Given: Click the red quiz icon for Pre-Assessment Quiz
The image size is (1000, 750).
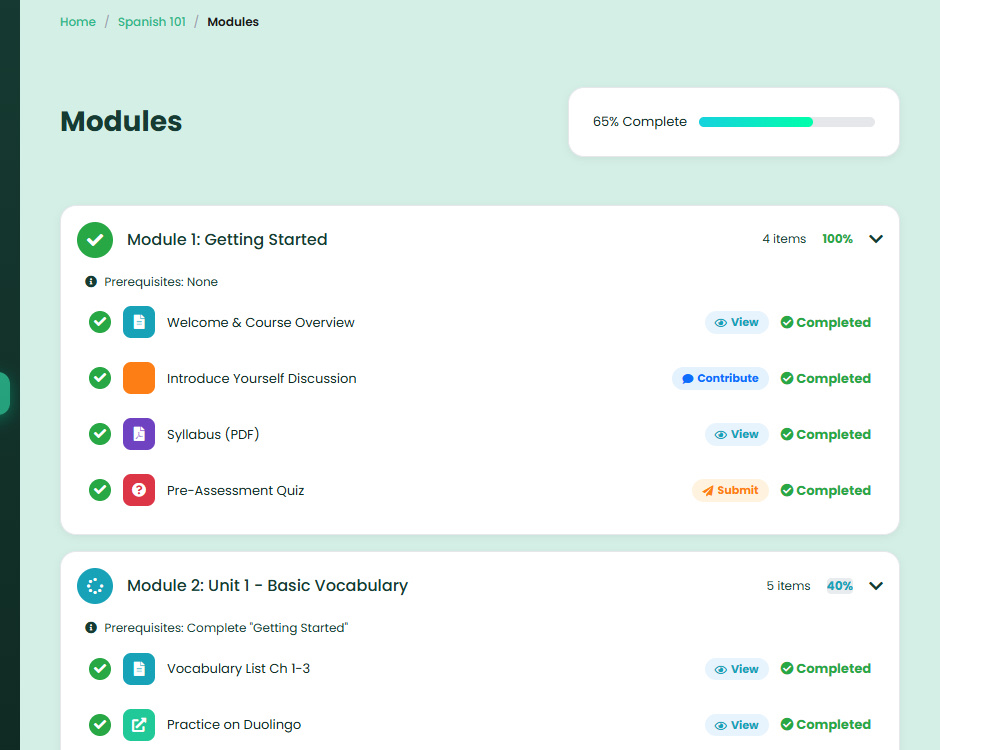Looking at the screenshot, I should (139, 490).
